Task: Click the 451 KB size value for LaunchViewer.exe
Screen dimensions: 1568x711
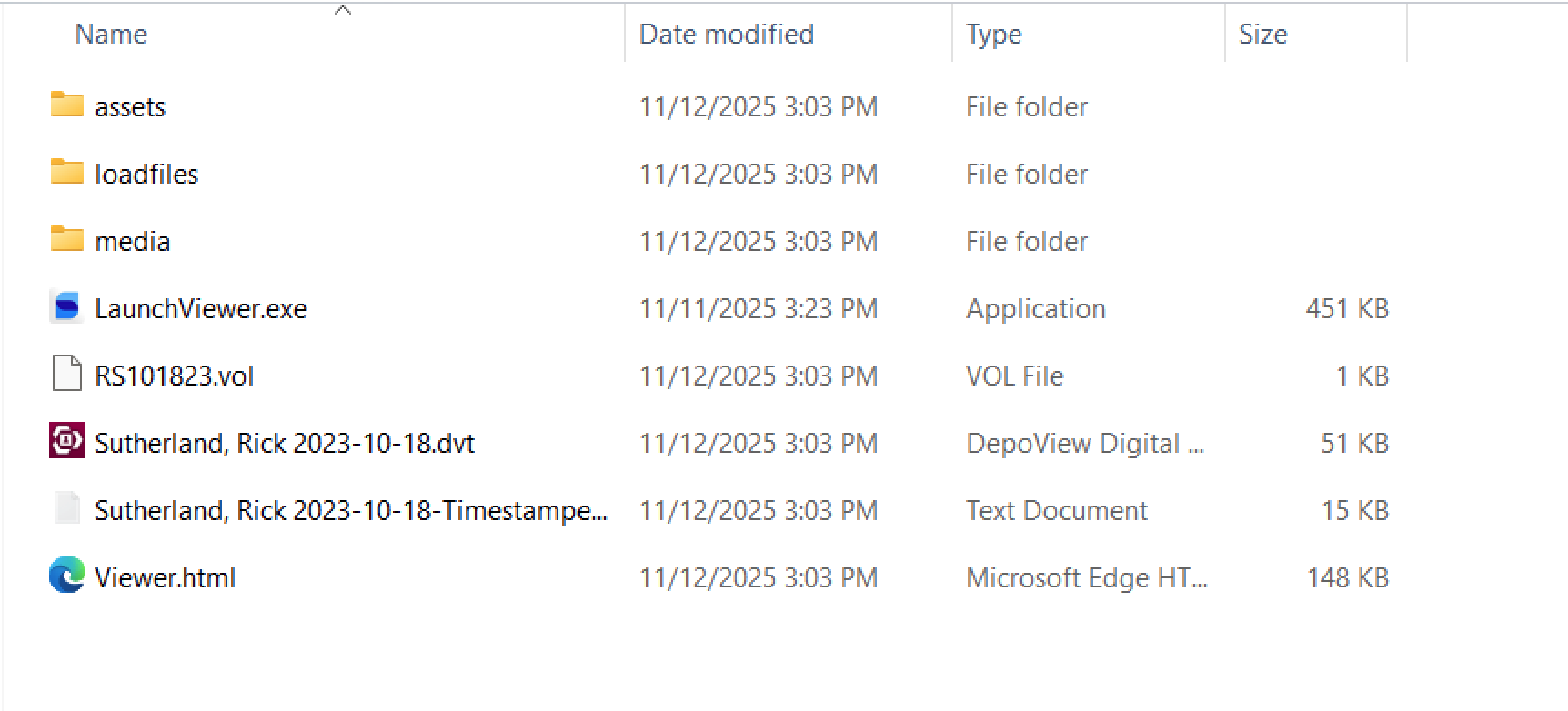Action: [x=1347, y=308]
